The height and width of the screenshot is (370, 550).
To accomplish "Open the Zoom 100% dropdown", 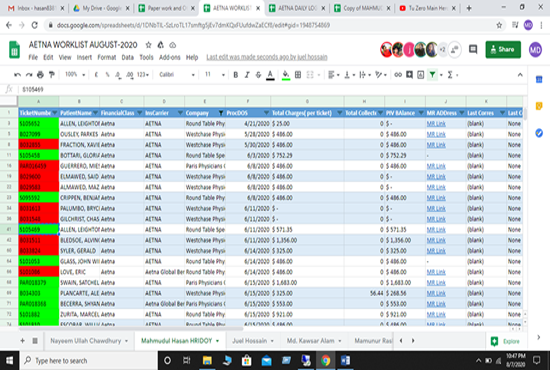I will pyautogui.click(x=75, y=74).
